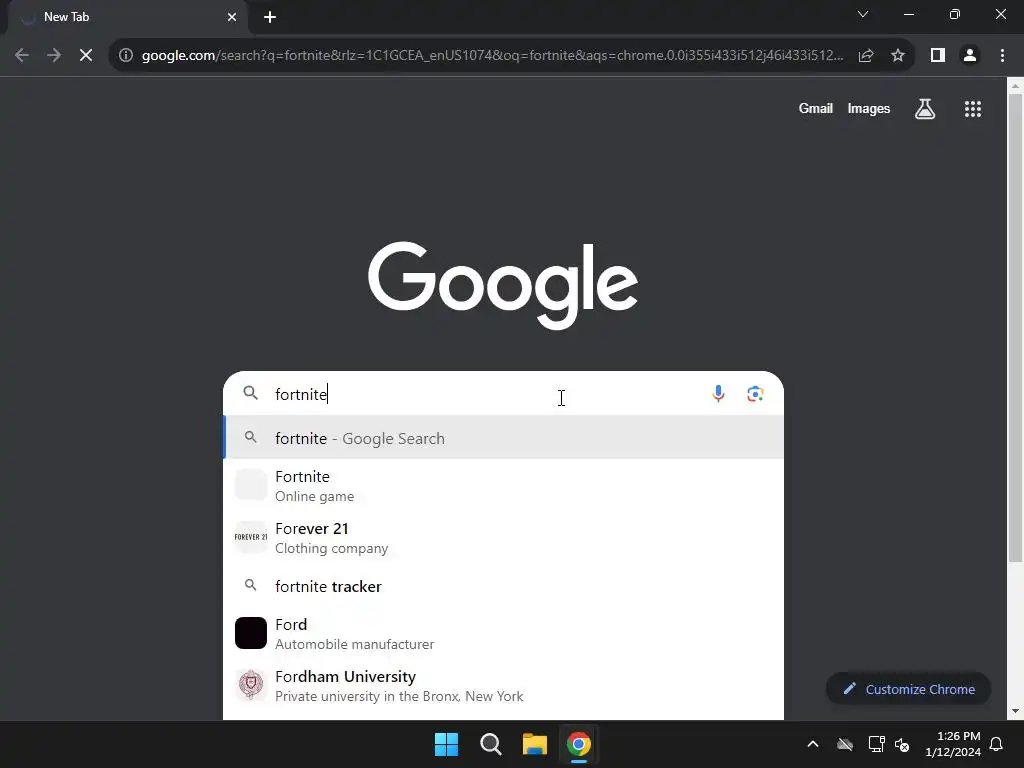Image resolution: width=1024 pixels, height=768 pixels.
Task: Open Search Labs flask icon
Action: click(925, 108)
